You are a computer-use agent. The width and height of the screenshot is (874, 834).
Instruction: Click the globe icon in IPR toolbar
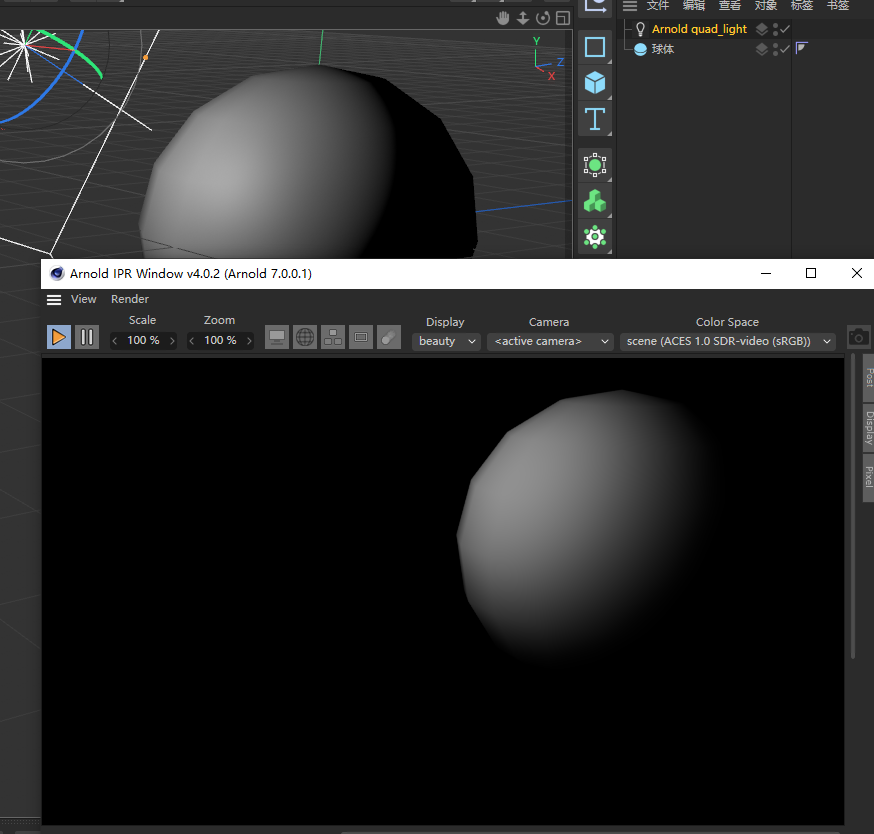305,338
